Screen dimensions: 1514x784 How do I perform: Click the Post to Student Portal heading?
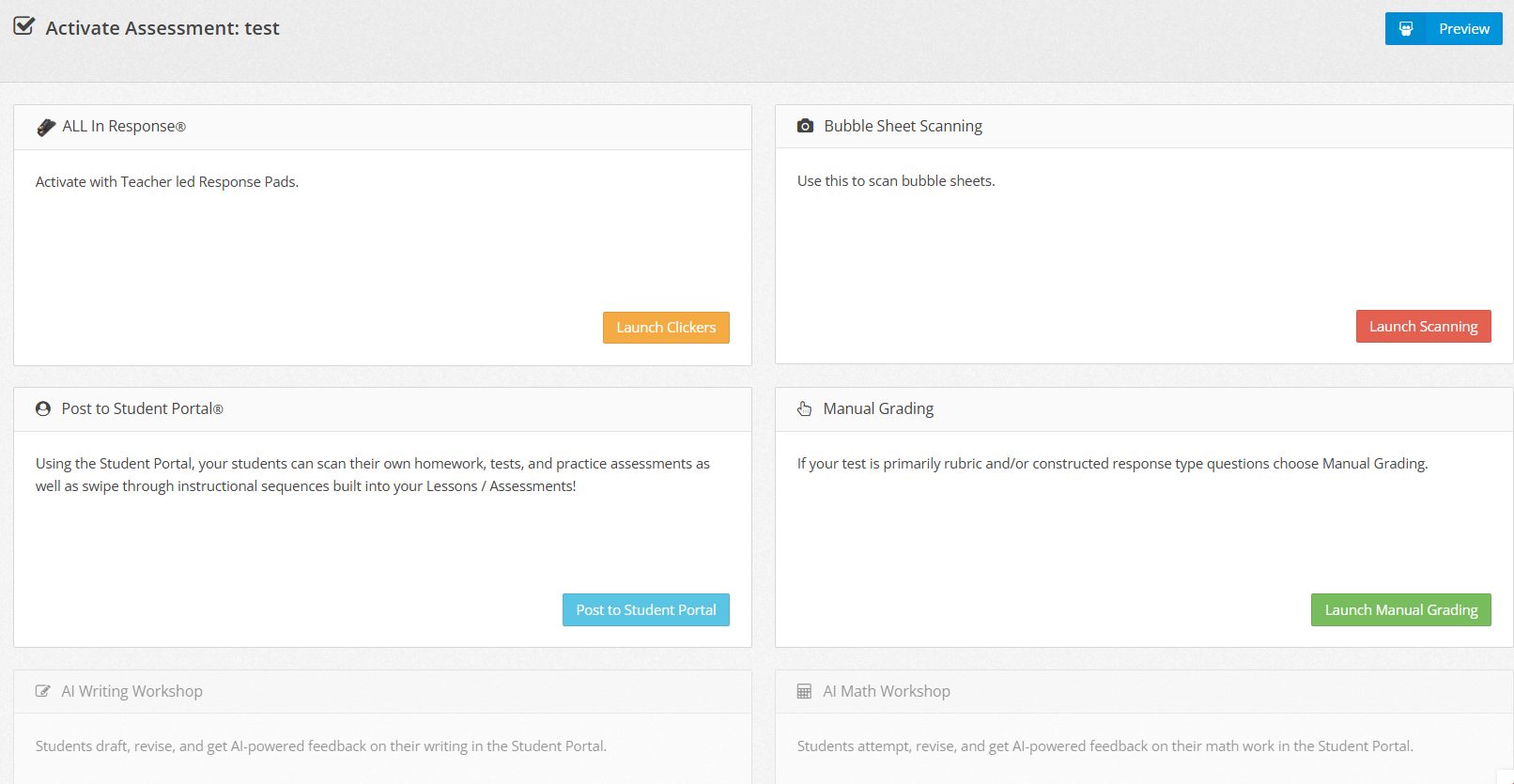[x=143, y=408]
